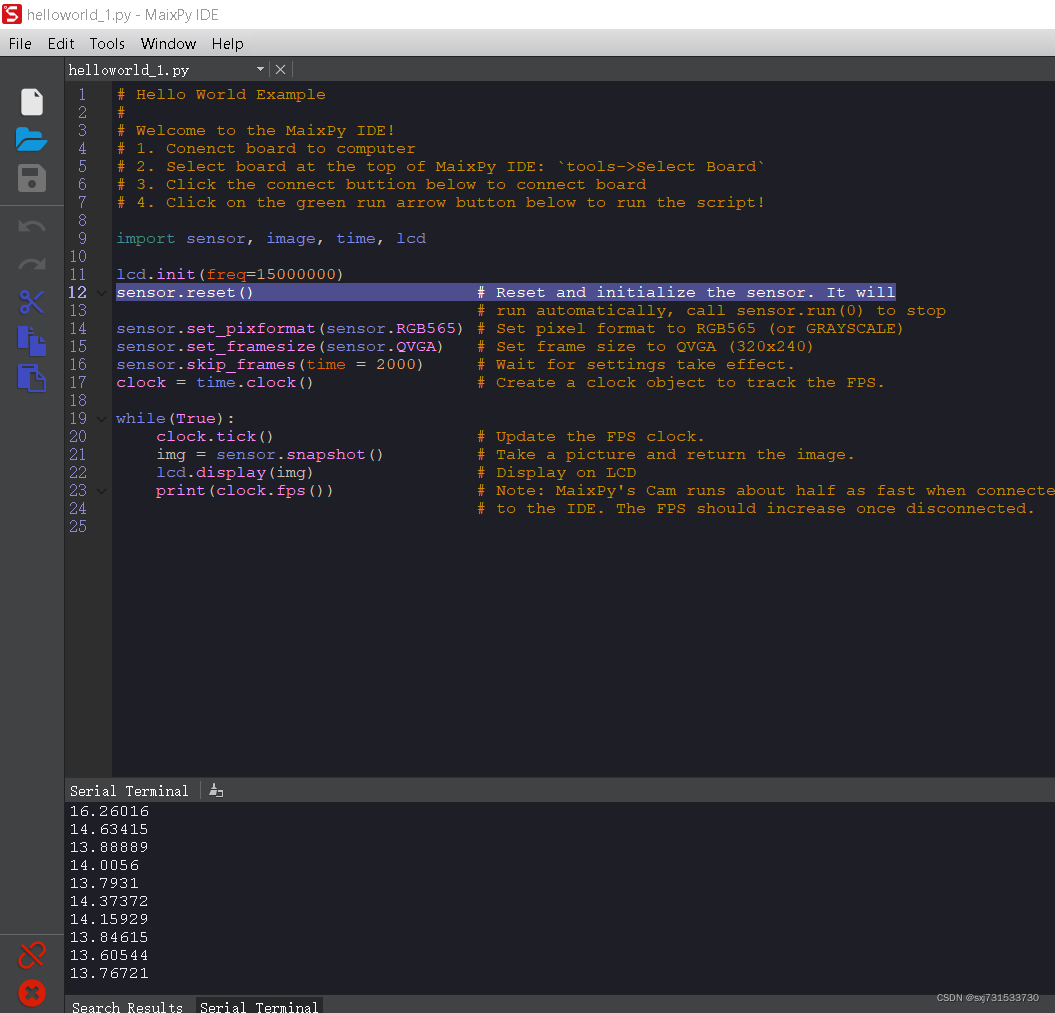1055x1013 pixels.
Task: Click the New File icon in sidebar
Action: tap(32, 102)
